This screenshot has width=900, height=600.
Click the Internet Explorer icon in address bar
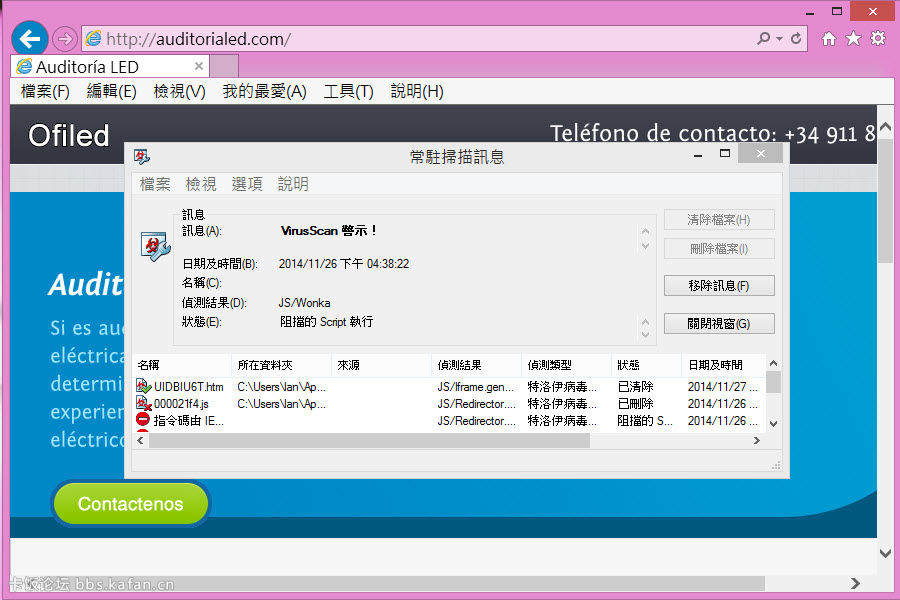coord(93,38)
